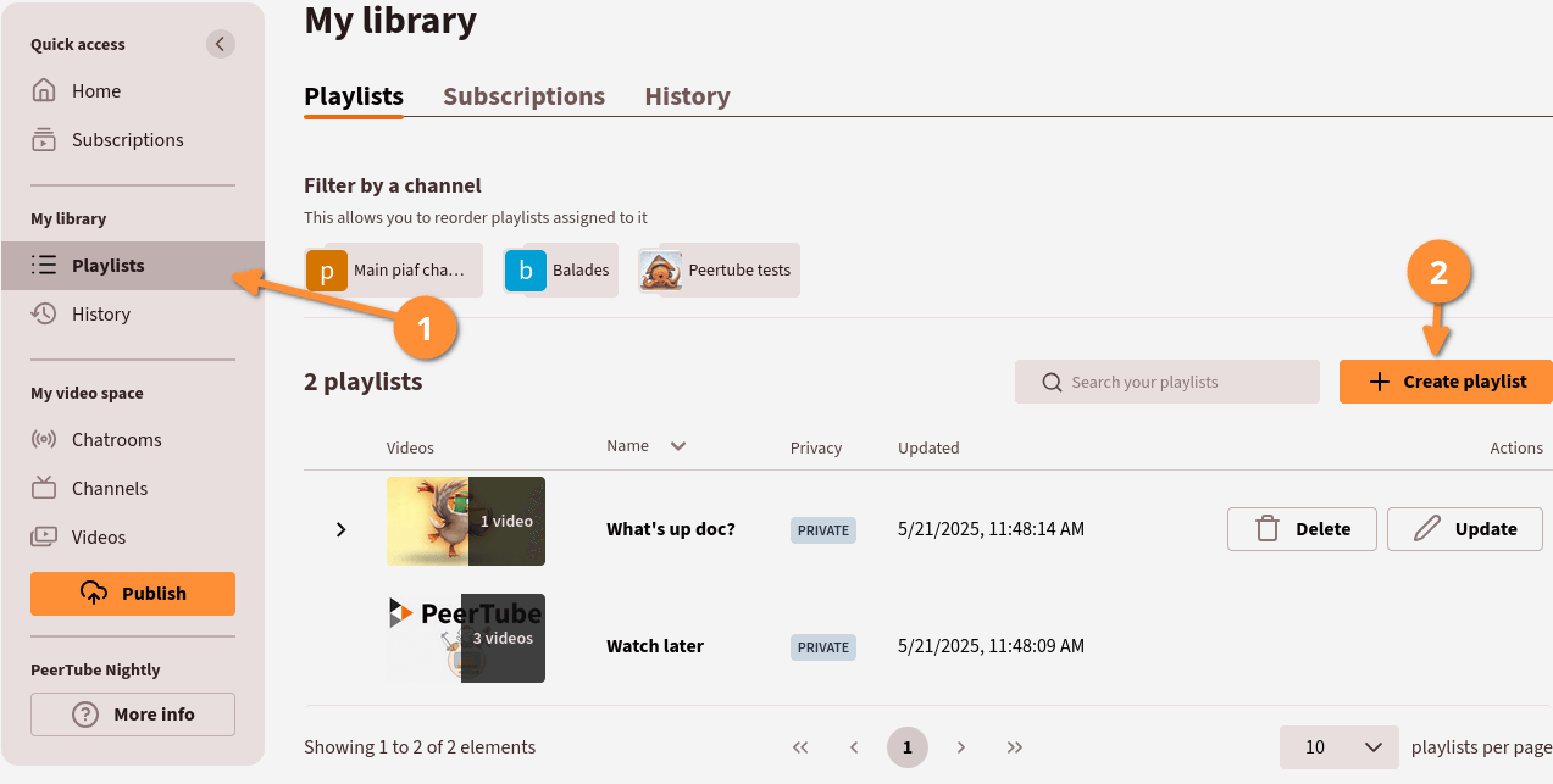Click the Create playlist button
The height and width of the screenshot is (784, 1553).
coord(1446,382)
